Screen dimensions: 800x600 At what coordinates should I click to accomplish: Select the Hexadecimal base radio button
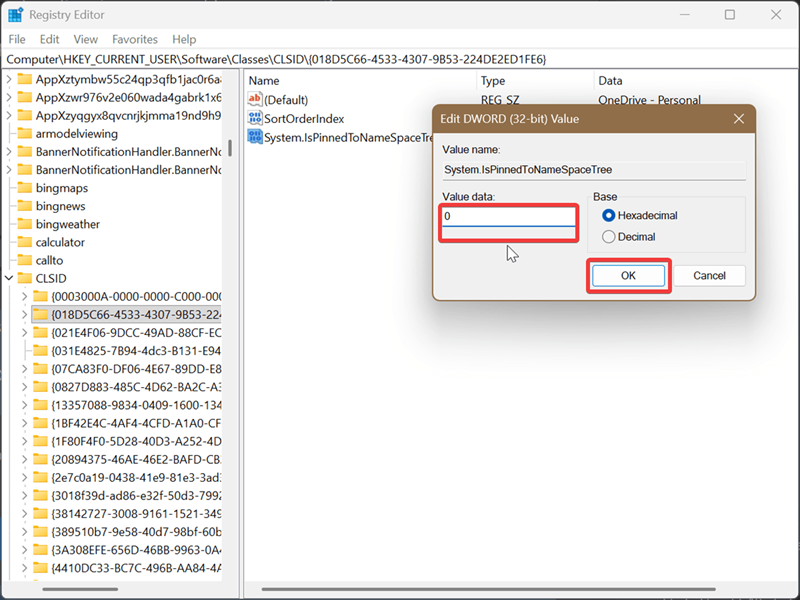pyautogui.click(x=608, y=215)
